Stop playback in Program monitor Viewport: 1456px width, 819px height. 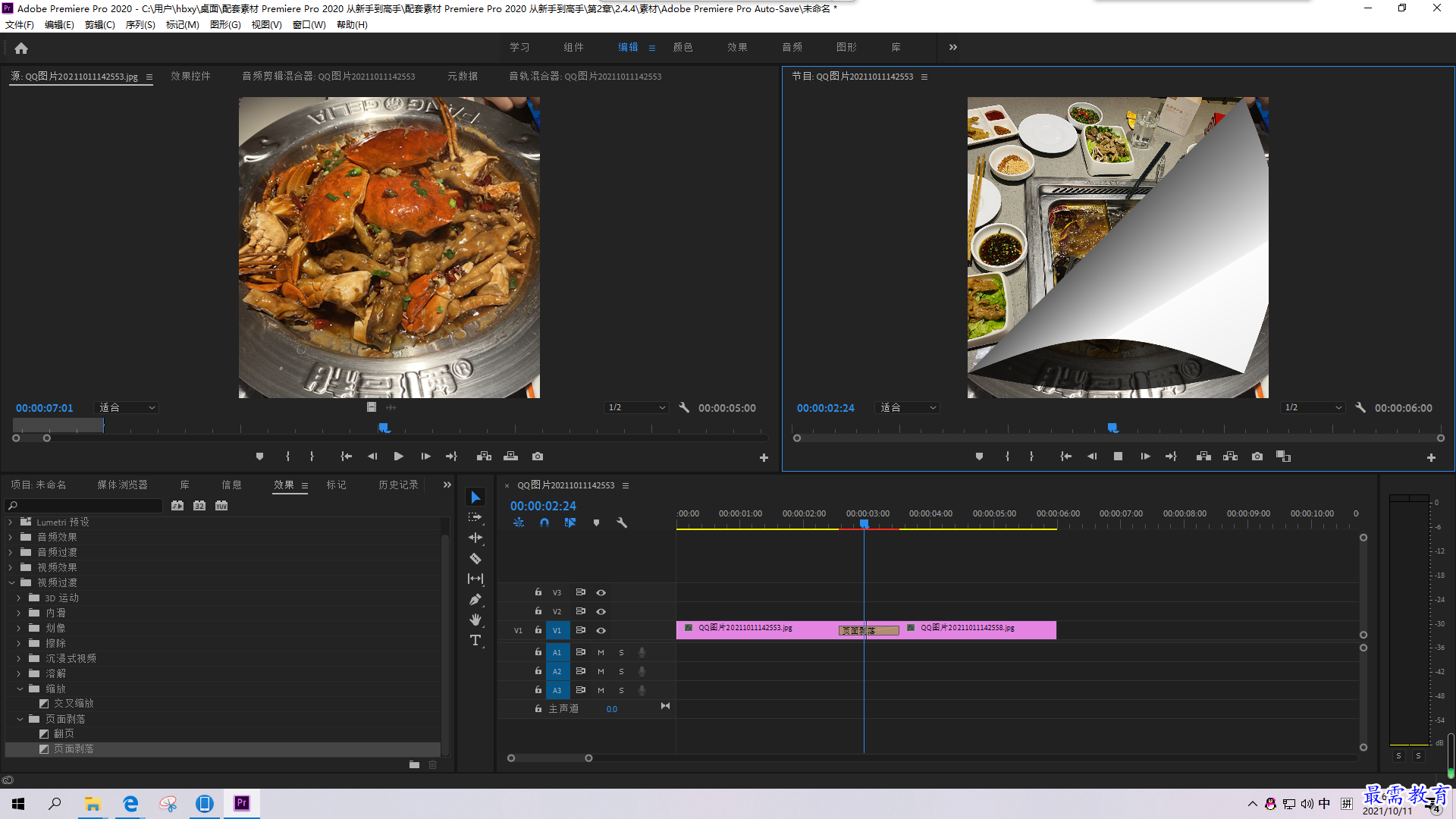[x=1118, y=457]
